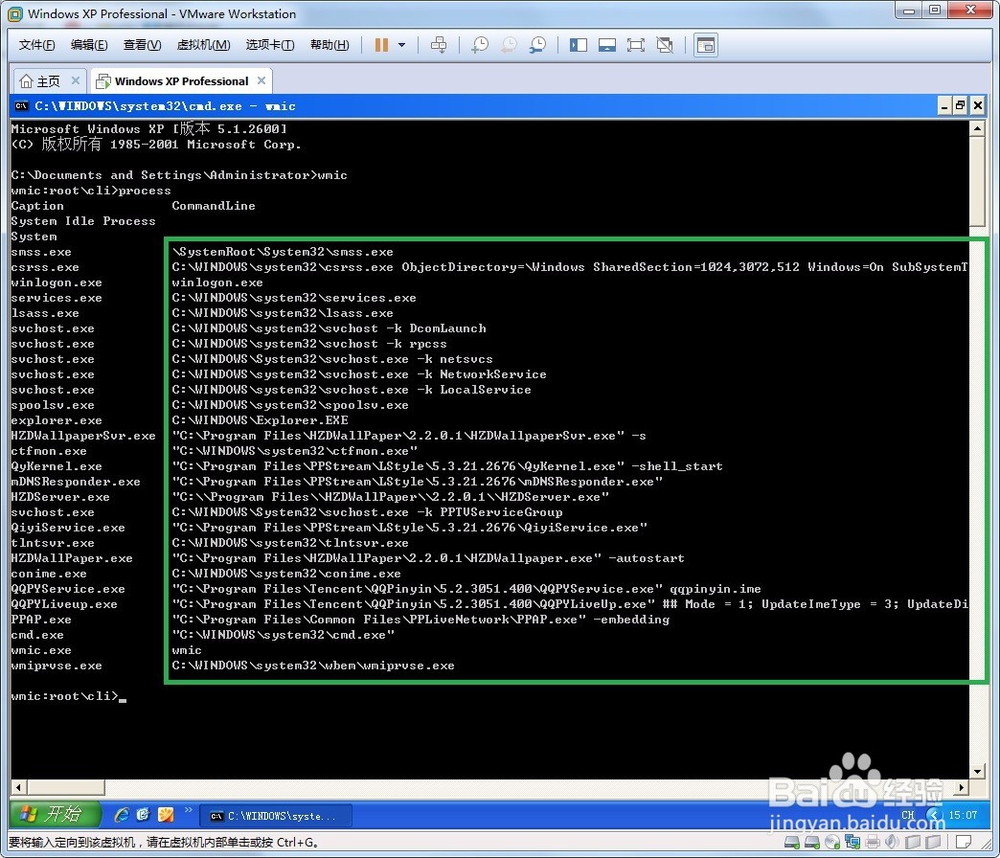Click the printer device status icon
This screenshot has width=1000, height=858.
coord(872,842)
